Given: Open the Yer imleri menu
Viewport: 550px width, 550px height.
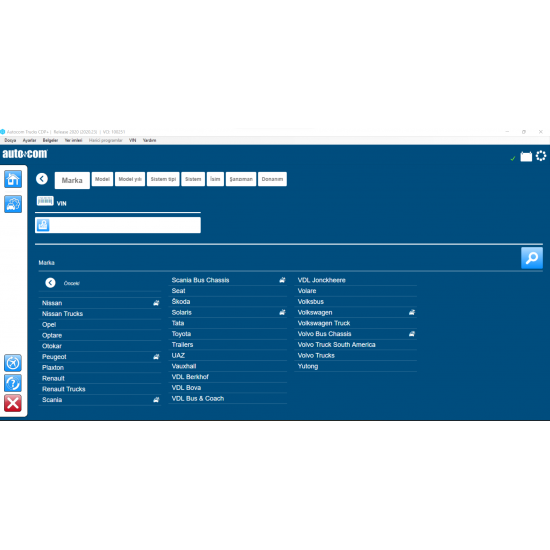Looking at the screenshot, I should click(x=73, y=140).
